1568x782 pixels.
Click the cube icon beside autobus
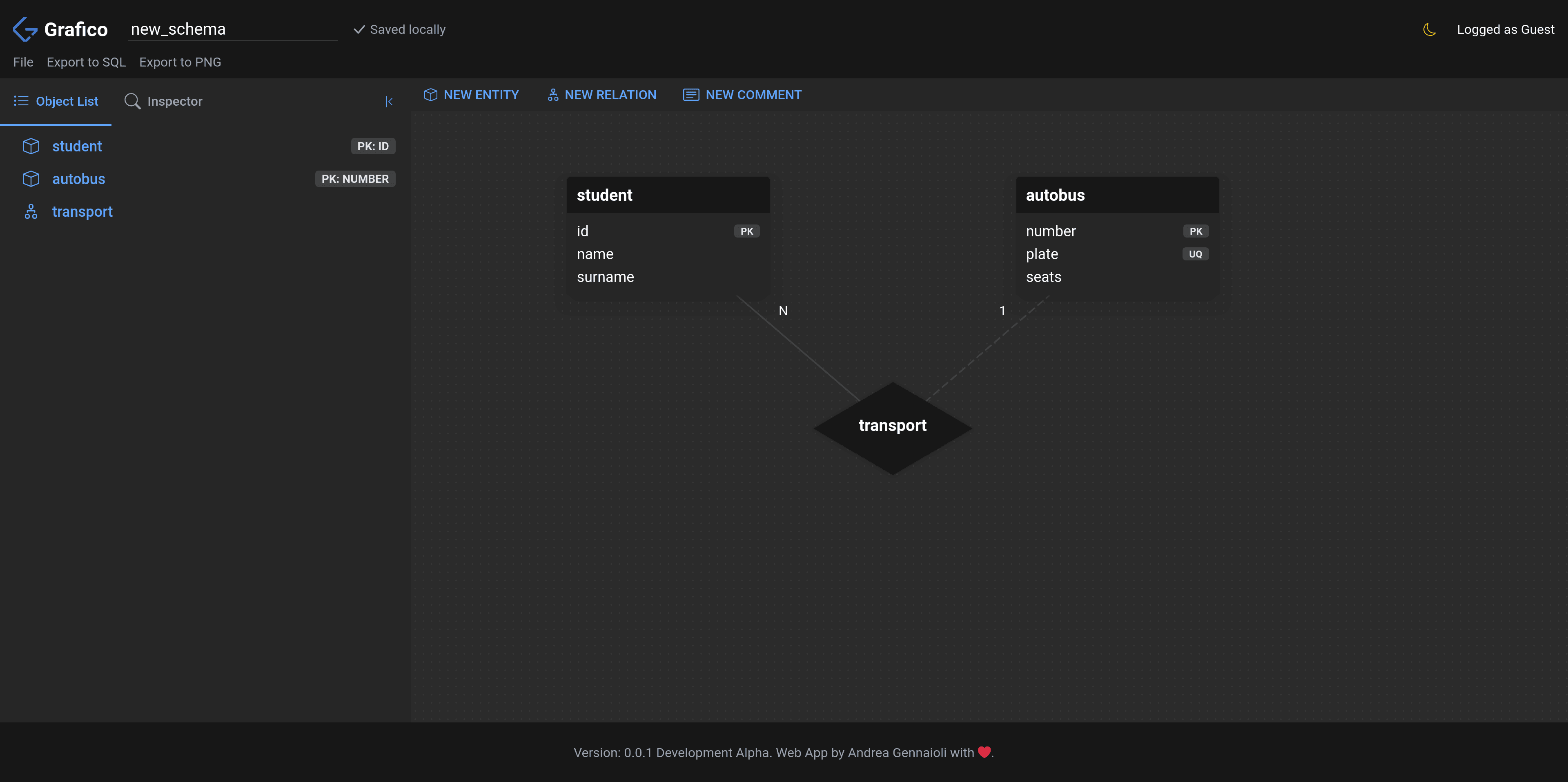click(31, 178)
